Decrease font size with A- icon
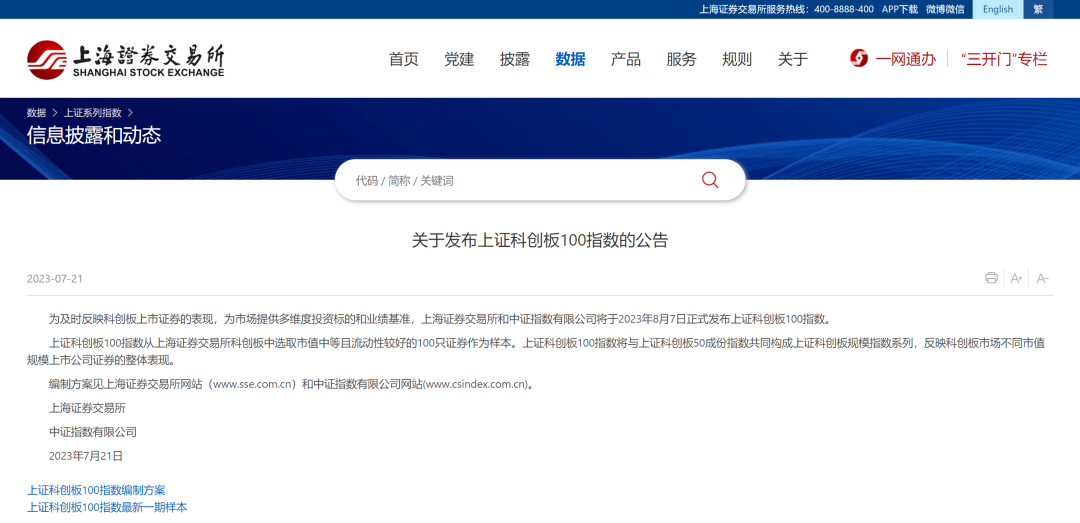 point(1042,278)
